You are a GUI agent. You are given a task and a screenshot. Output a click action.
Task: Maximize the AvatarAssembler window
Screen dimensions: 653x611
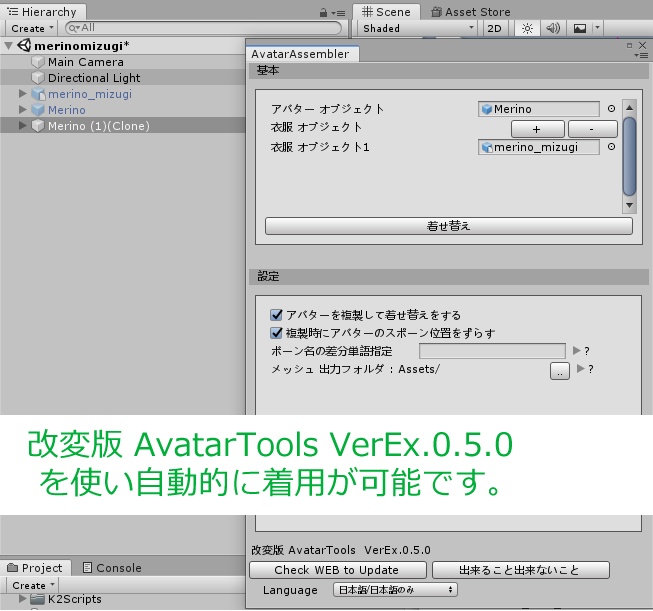click(x=629, y=45)
